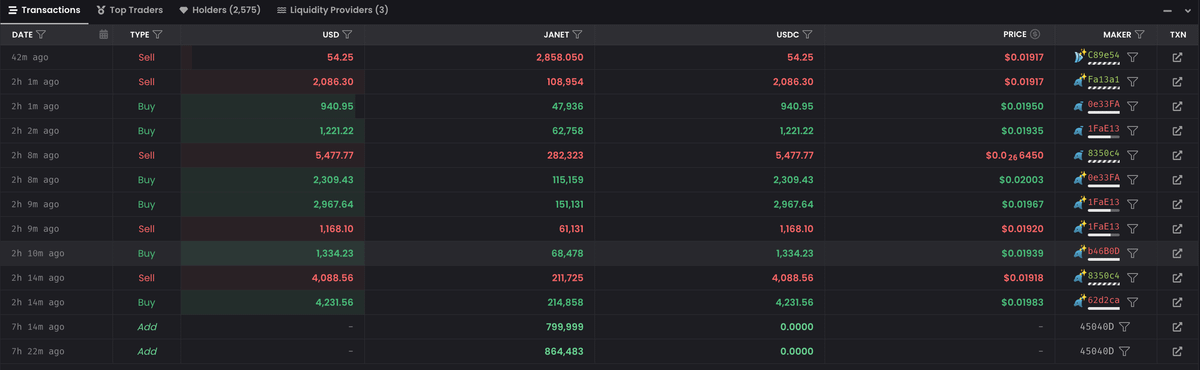Open the JANET column filter

[x=578, y=34]
